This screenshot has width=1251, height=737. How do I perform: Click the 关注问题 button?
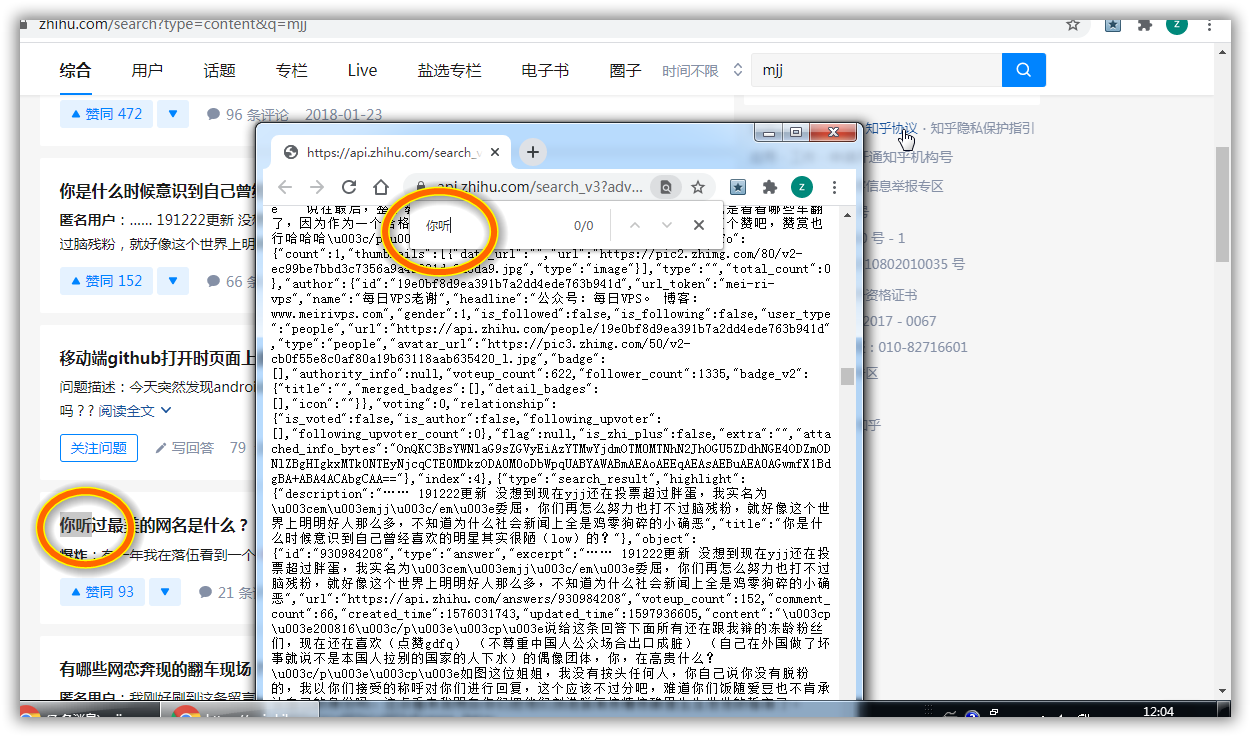[x=99, y=448]
